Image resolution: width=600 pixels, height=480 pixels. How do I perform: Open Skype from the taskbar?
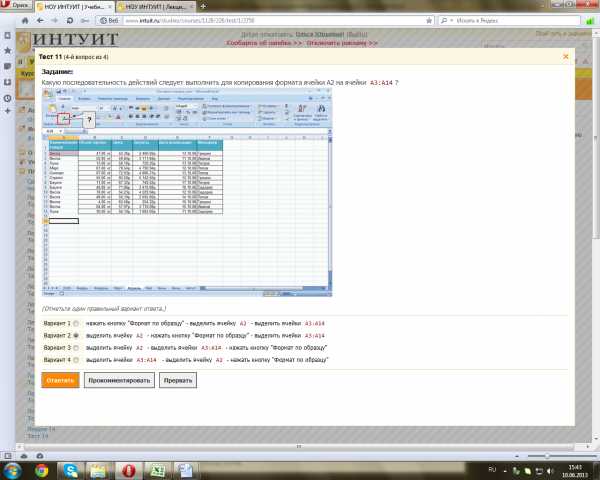(71, 471)
